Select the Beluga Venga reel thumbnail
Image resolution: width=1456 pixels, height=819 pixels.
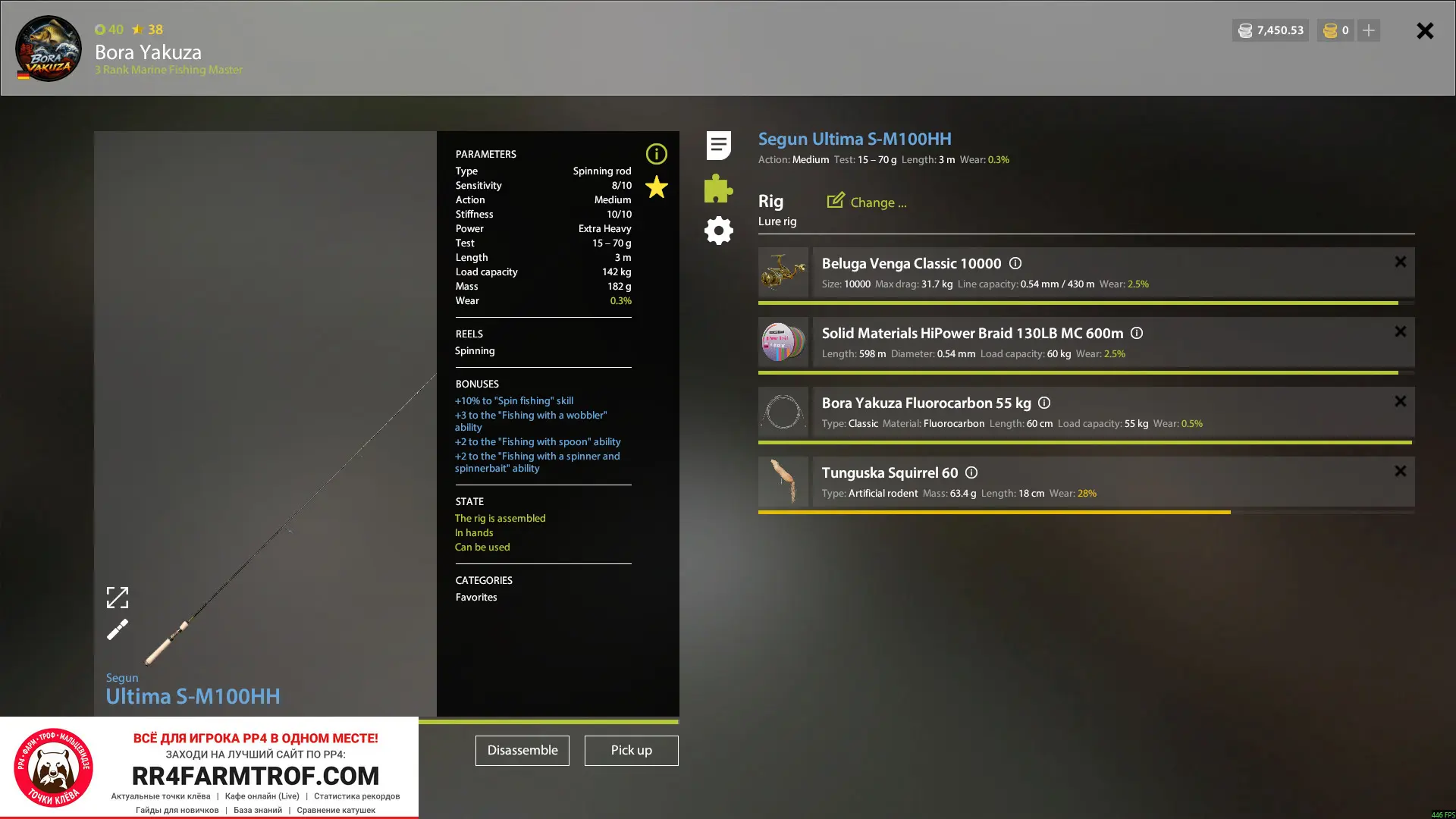783,271
